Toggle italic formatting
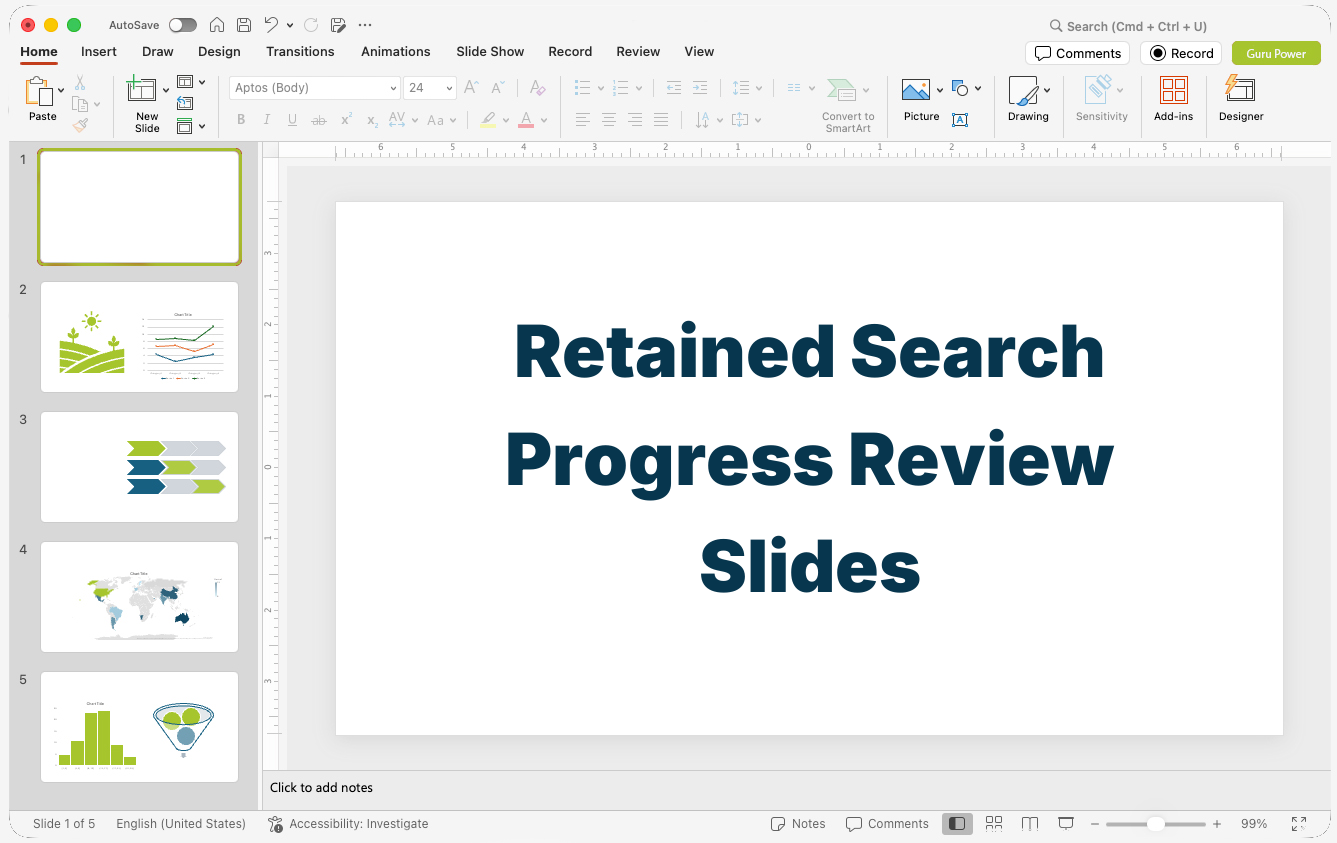This screenshot has width=1337, height=843. click(x=267, y=120)
